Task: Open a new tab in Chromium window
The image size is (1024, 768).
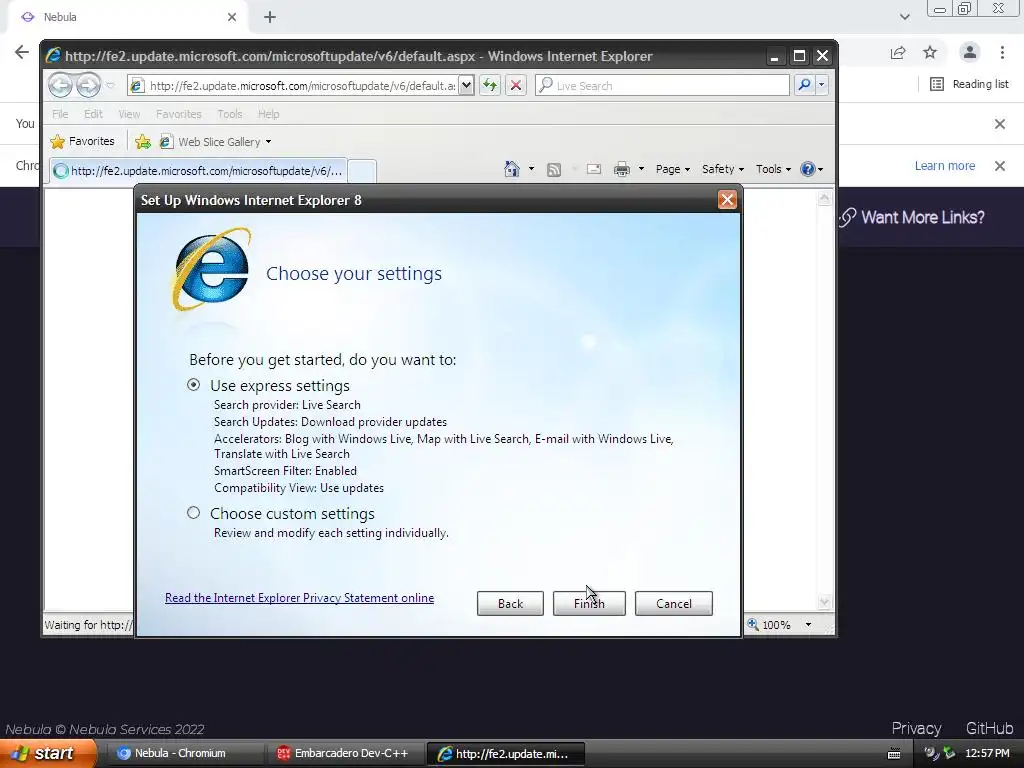Action: click(x=270, y=17)
